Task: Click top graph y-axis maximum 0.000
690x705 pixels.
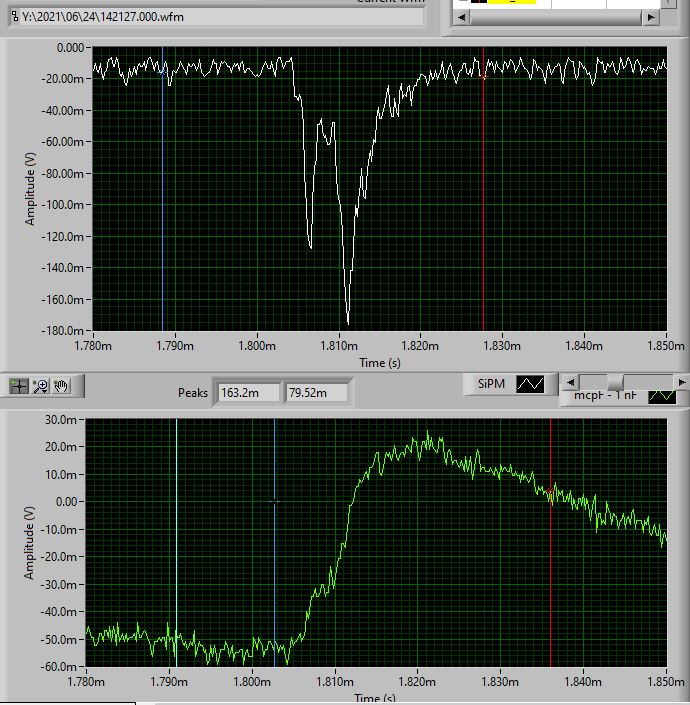Action: coord(70,47)
